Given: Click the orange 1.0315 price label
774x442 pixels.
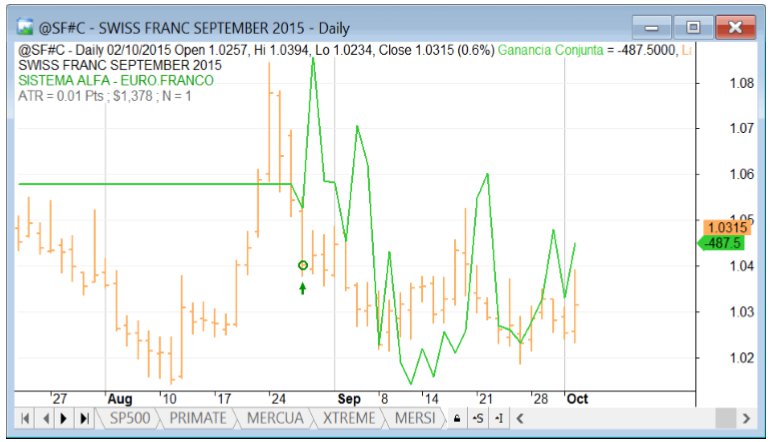Looking at the screenshot, I should [727, 227].
